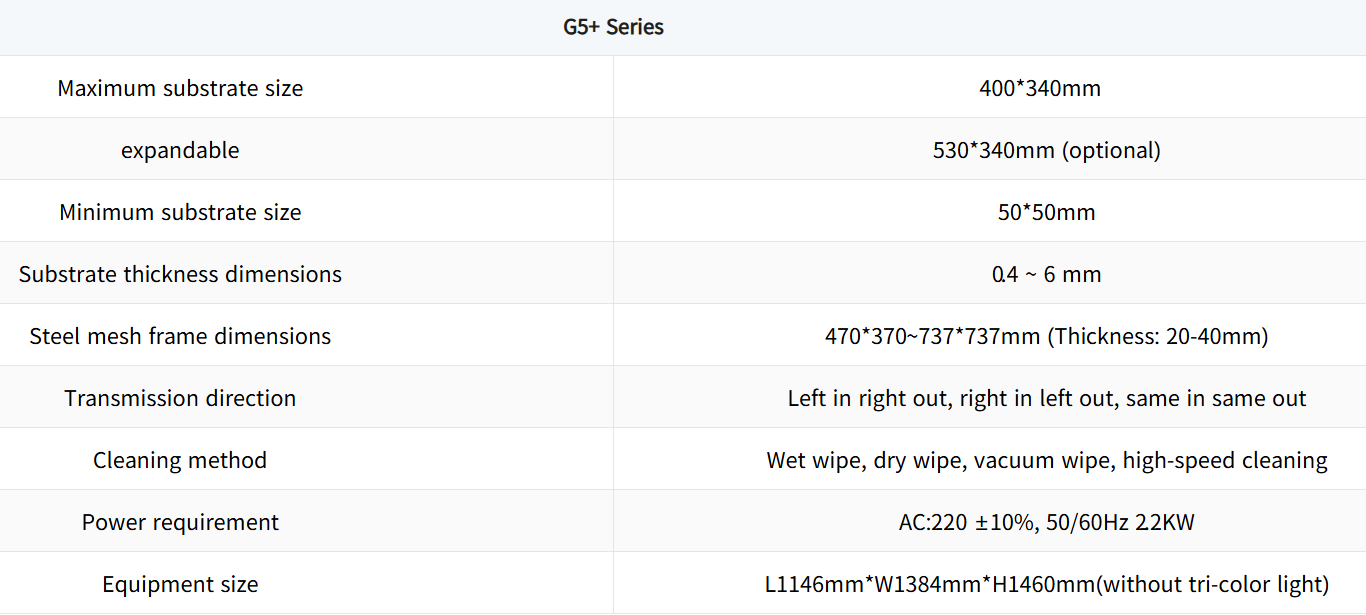
Task: Click the 400*340mm value cell
Action: click(x=1040, y=88)
